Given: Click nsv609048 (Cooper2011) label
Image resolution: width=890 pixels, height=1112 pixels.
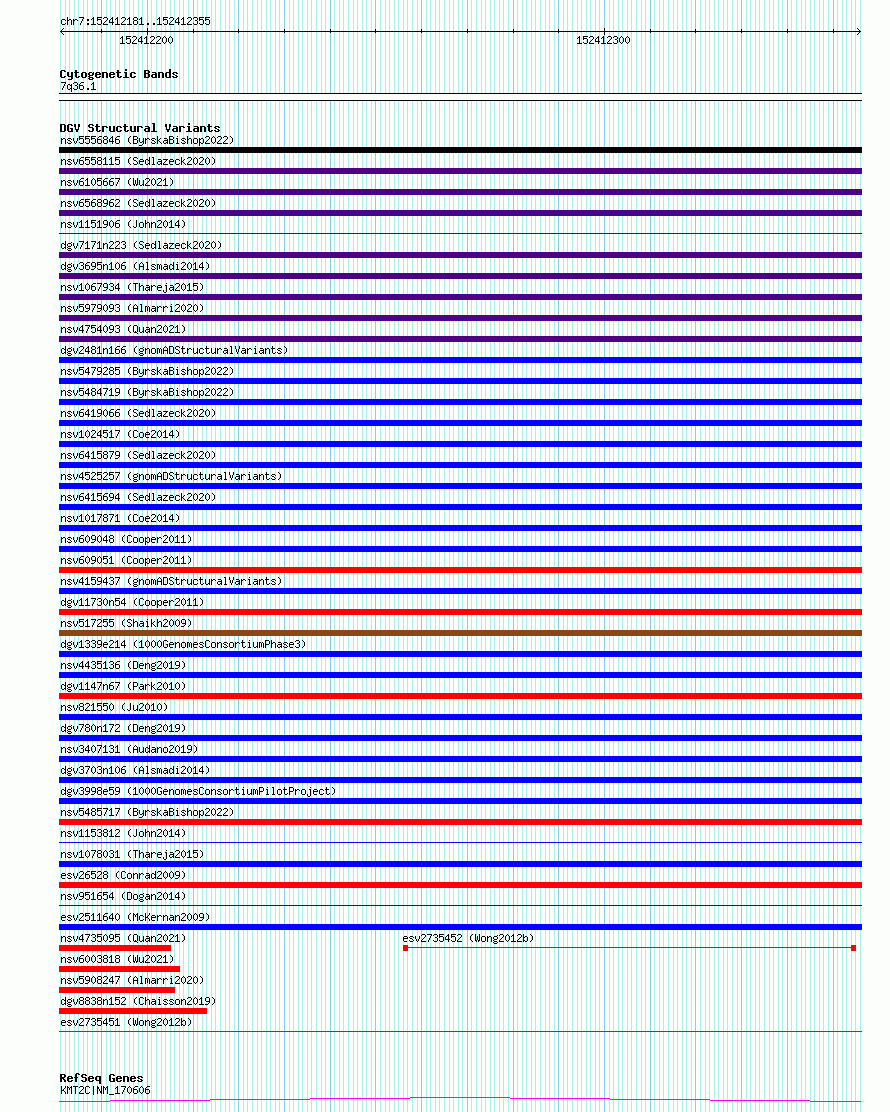Looking at the screenshot, I should click(126, 539).
